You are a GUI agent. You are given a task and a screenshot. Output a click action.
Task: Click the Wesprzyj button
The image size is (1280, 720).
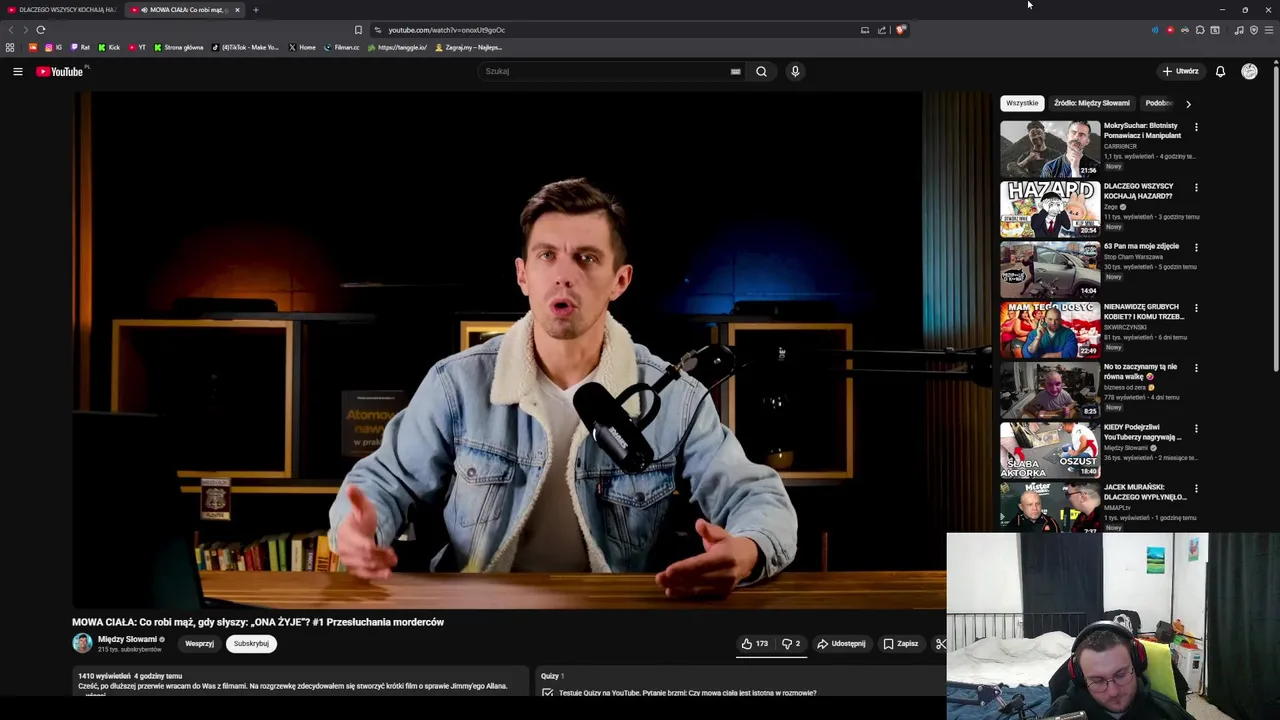tap(199, 644)
